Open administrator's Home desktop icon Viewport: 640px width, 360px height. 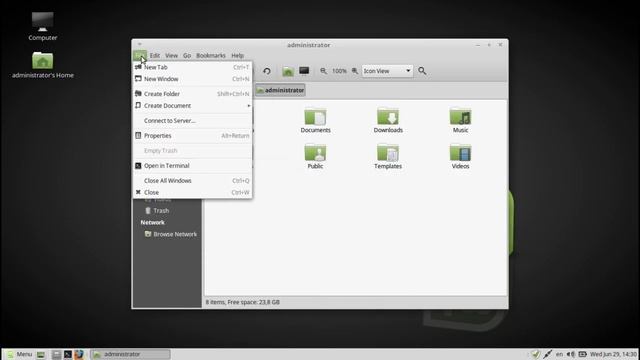(x=42, y=65)
